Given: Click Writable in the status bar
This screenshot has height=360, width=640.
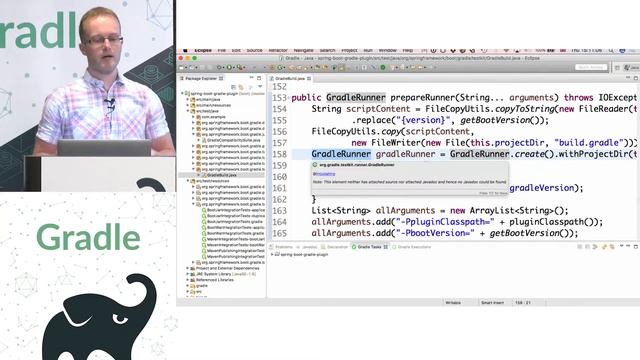Looking at the screenshot, I should point(453,303).
